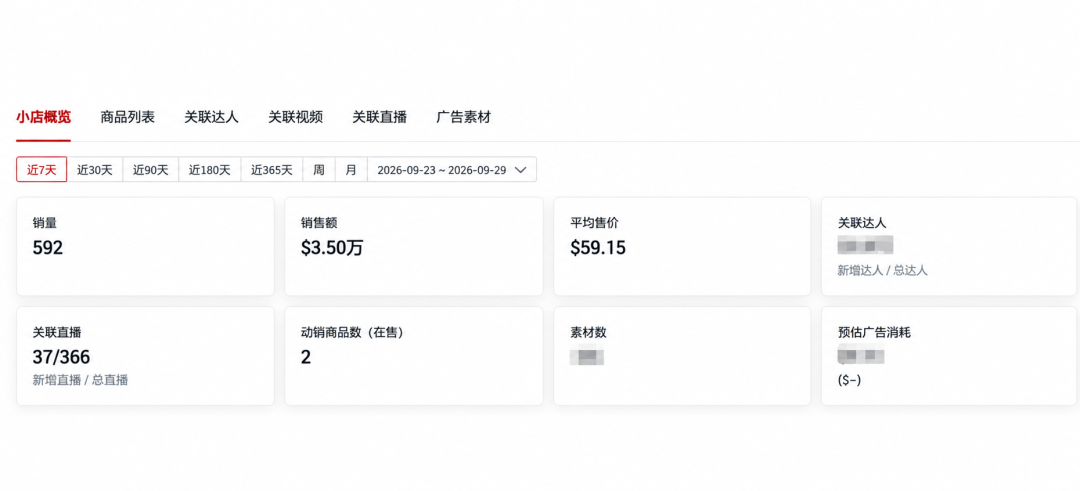The image size is (1080, 491).
Task: Click the 销售额 value $3.50万
Action: click(x=332, y=248)
